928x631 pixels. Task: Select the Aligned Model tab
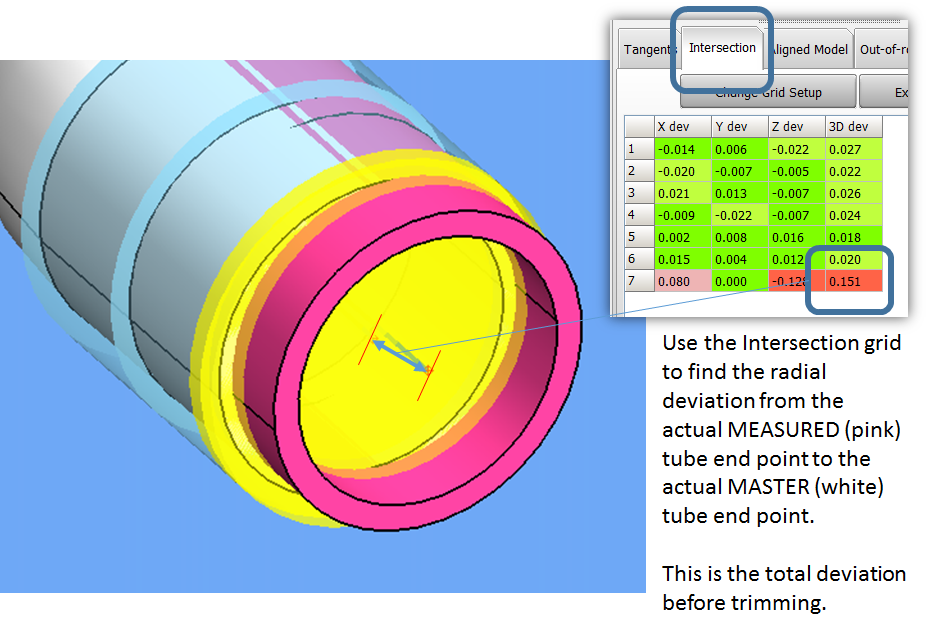tap(809, 49)
